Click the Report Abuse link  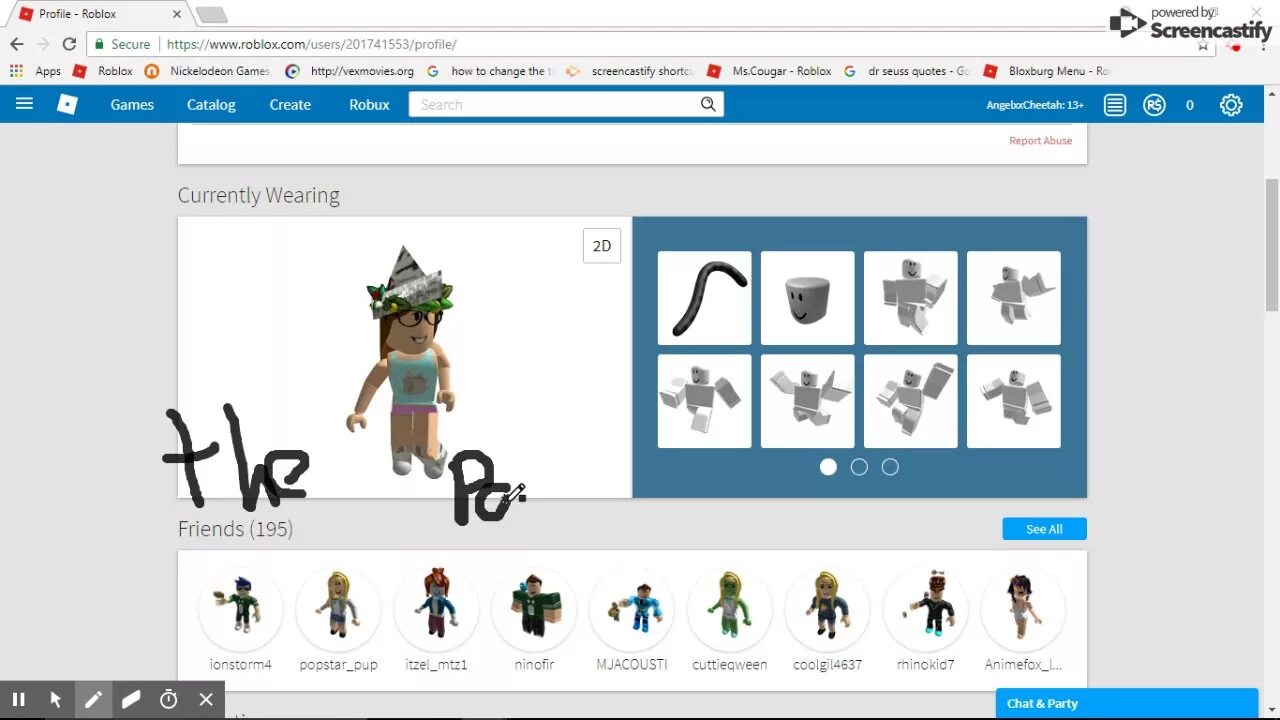click(x=1040, y=141)
